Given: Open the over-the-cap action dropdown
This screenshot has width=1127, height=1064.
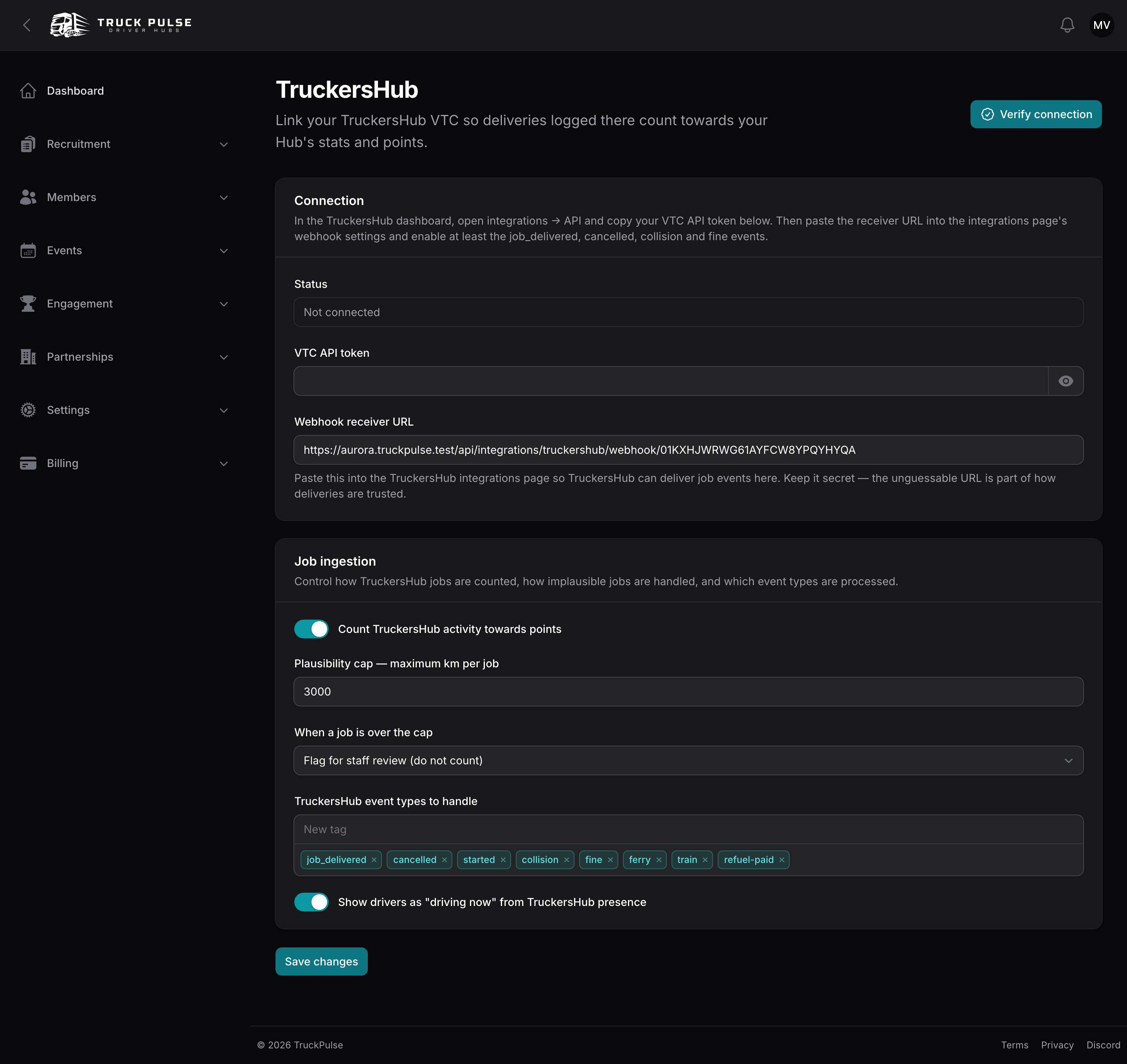Looking at the screenshot, I should coord(688,760).
